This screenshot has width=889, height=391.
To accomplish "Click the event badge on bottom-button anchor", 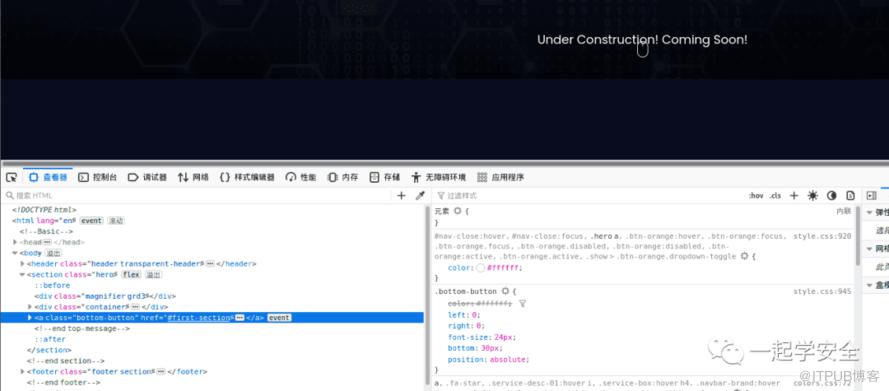I will tap(280, 317).
